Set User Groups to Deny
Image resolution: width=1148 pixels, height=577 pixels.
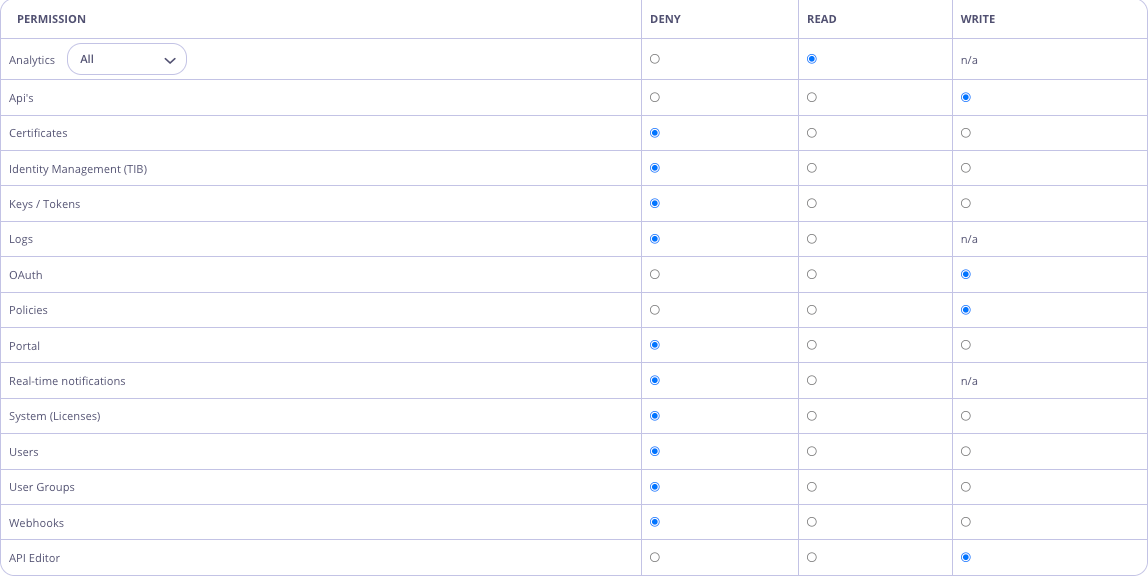tap(655, 486)
